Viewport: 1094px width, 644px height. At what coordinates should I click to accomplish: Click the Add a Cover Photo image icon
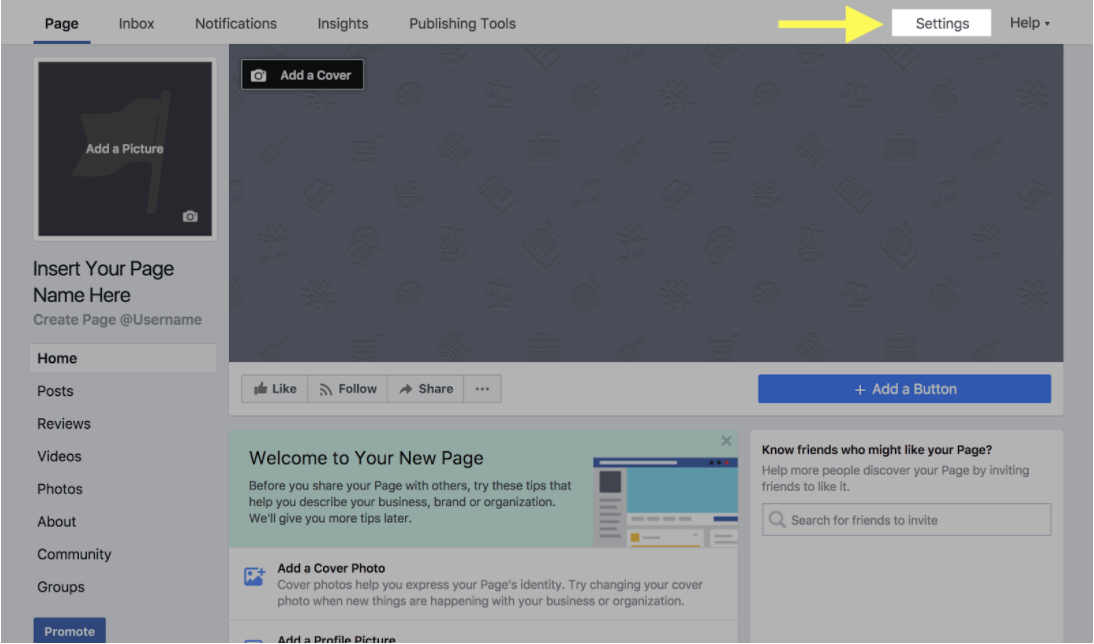(255, 576)
